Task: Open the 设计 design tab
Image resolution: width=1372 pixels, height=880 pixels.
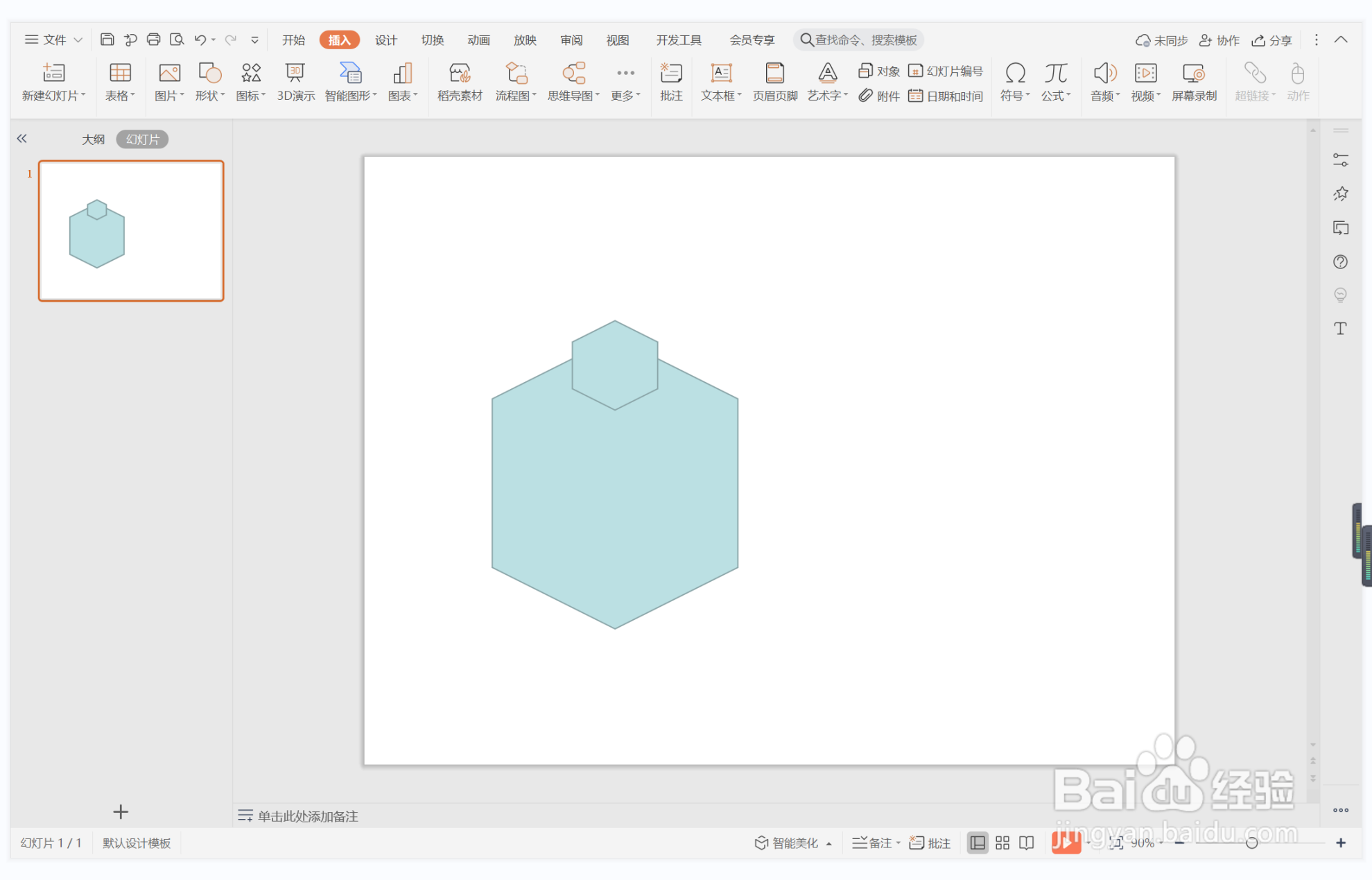Action: 385,40
